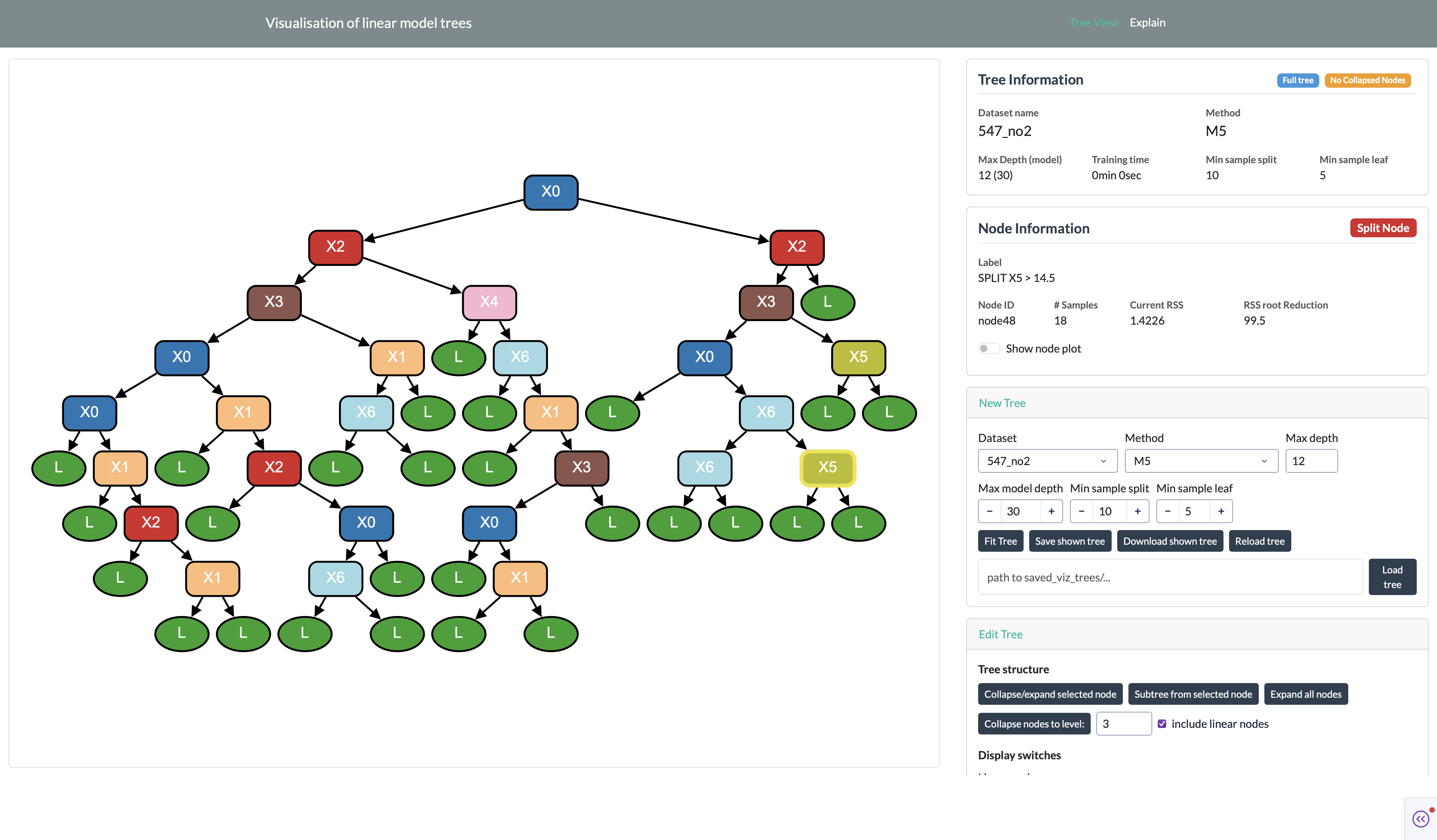Click the Reload tree button
This screenshot has width=1437, height=840.
pos(1260,541)
